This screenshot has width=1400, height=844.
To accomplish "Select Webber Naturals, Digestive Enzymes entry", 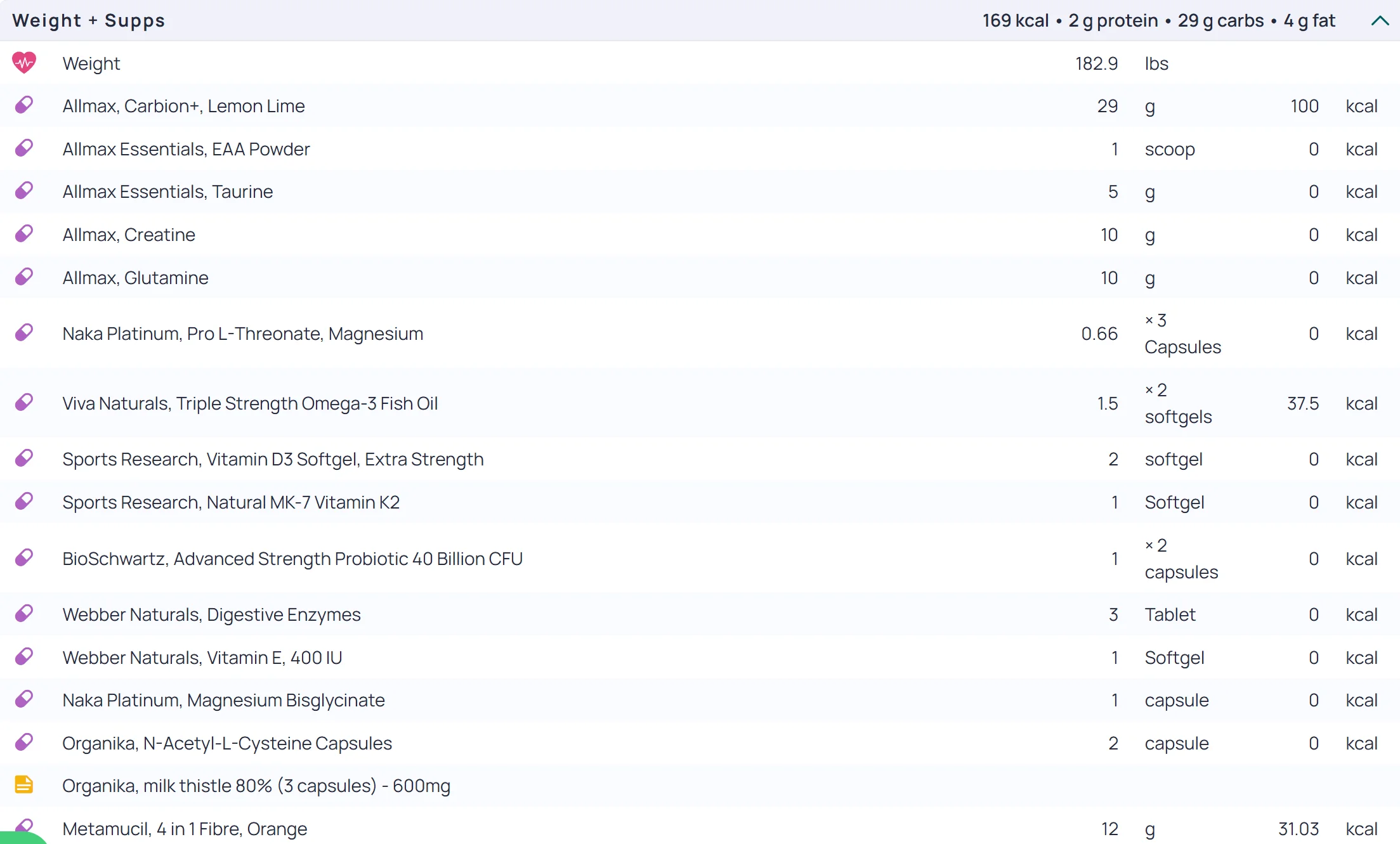I will 211,614.
